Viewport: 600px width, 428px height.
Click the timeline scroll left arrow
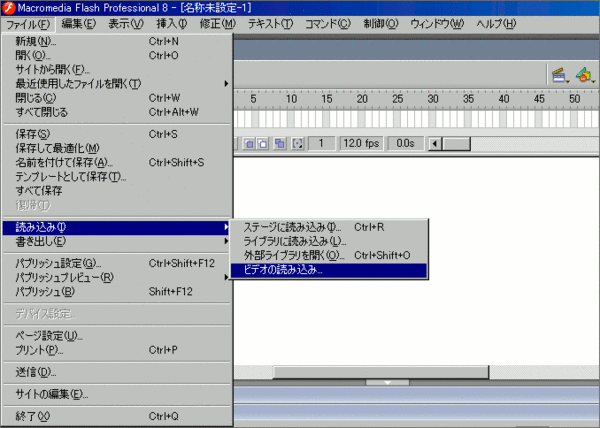click(435, 144)
